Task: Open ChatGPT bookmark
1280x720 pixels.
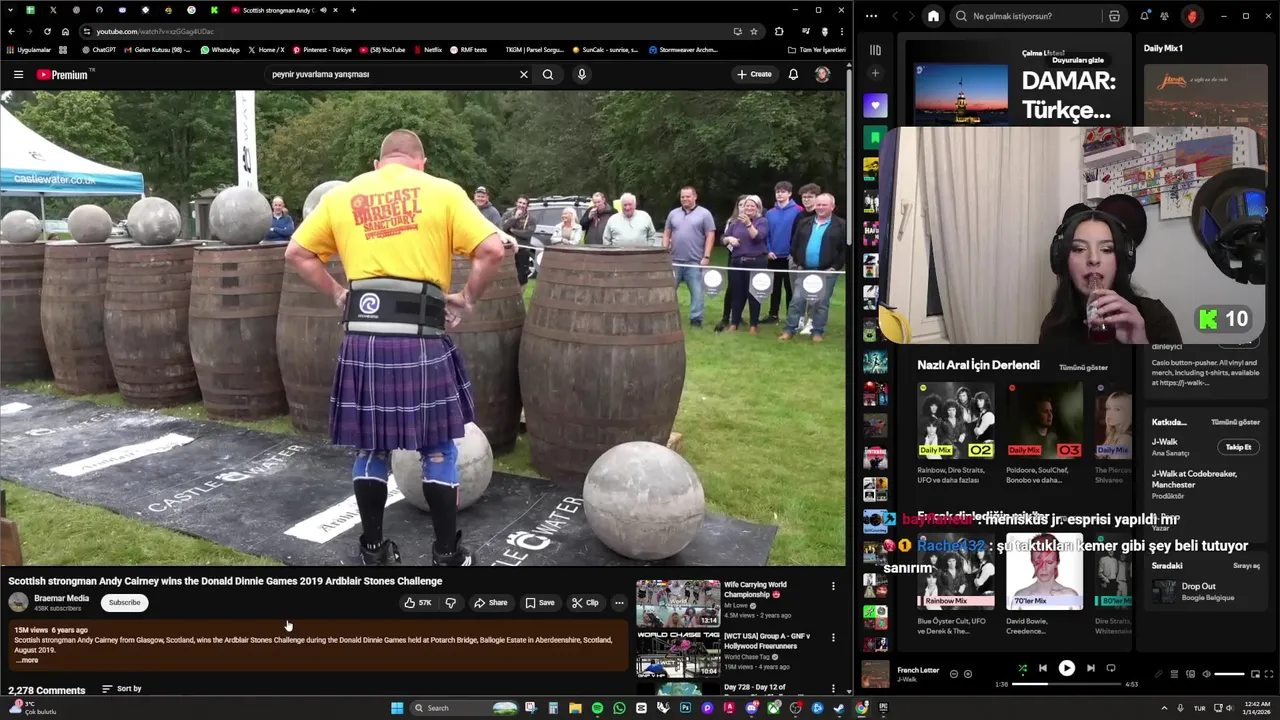Action: (99, 49)
